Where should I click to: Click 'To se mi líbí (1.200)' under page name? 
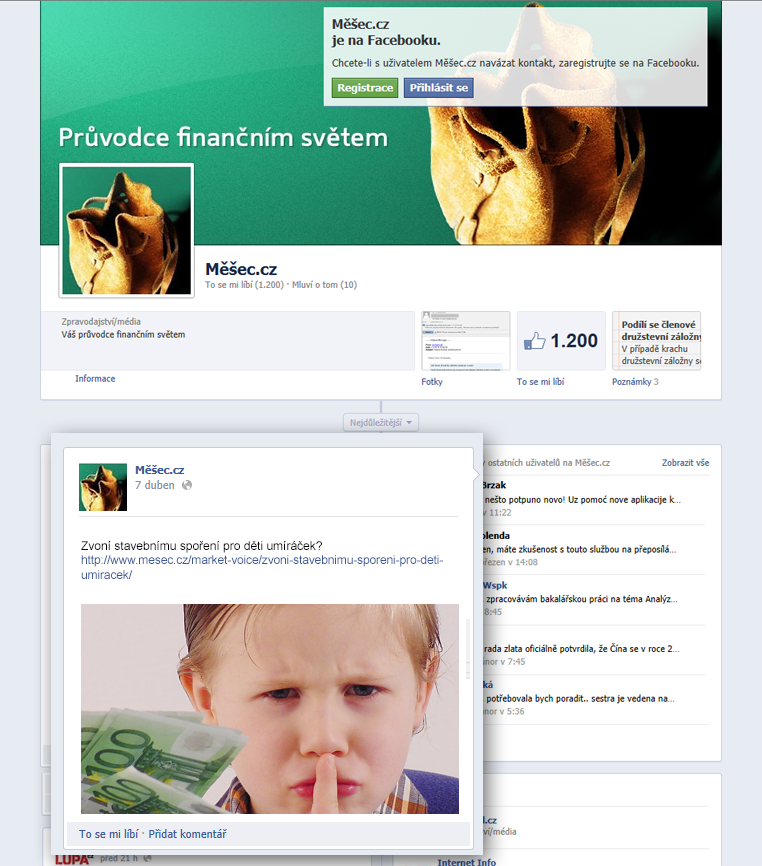(244, 285)
